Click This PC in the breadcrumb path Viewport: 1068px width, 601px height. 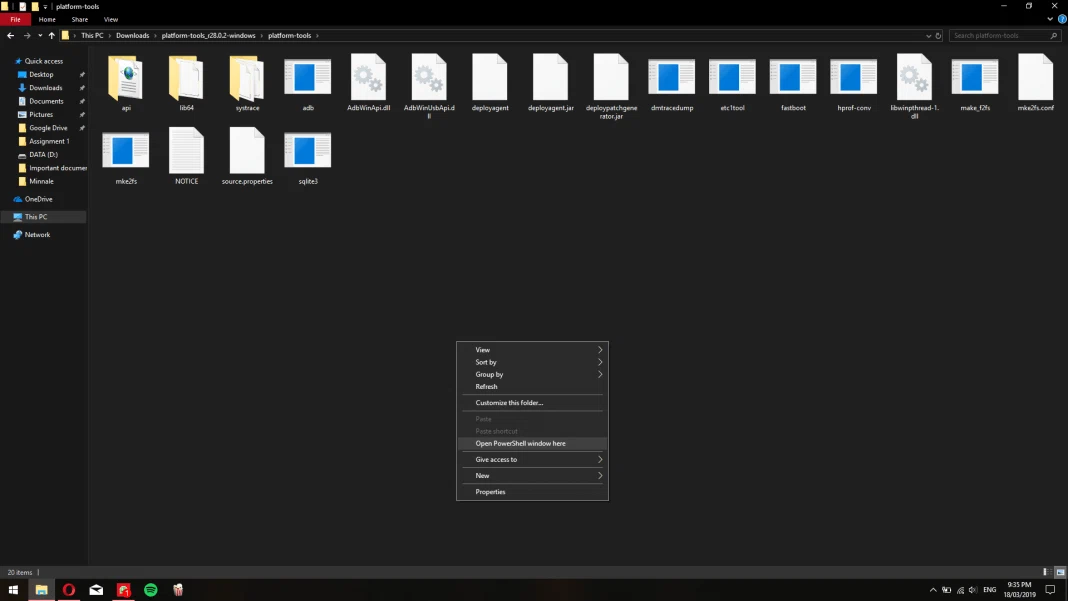[92, 35]
